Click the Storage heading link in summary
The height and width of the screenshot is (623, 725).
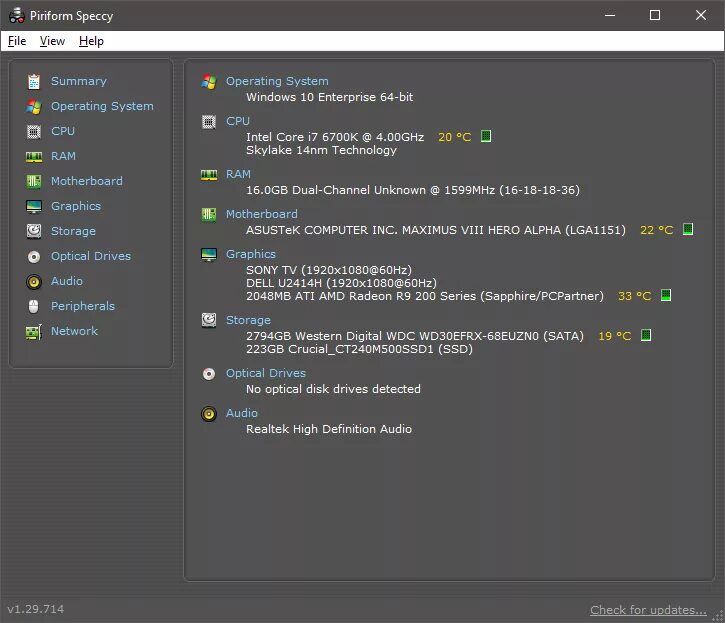tap(248, 320)
